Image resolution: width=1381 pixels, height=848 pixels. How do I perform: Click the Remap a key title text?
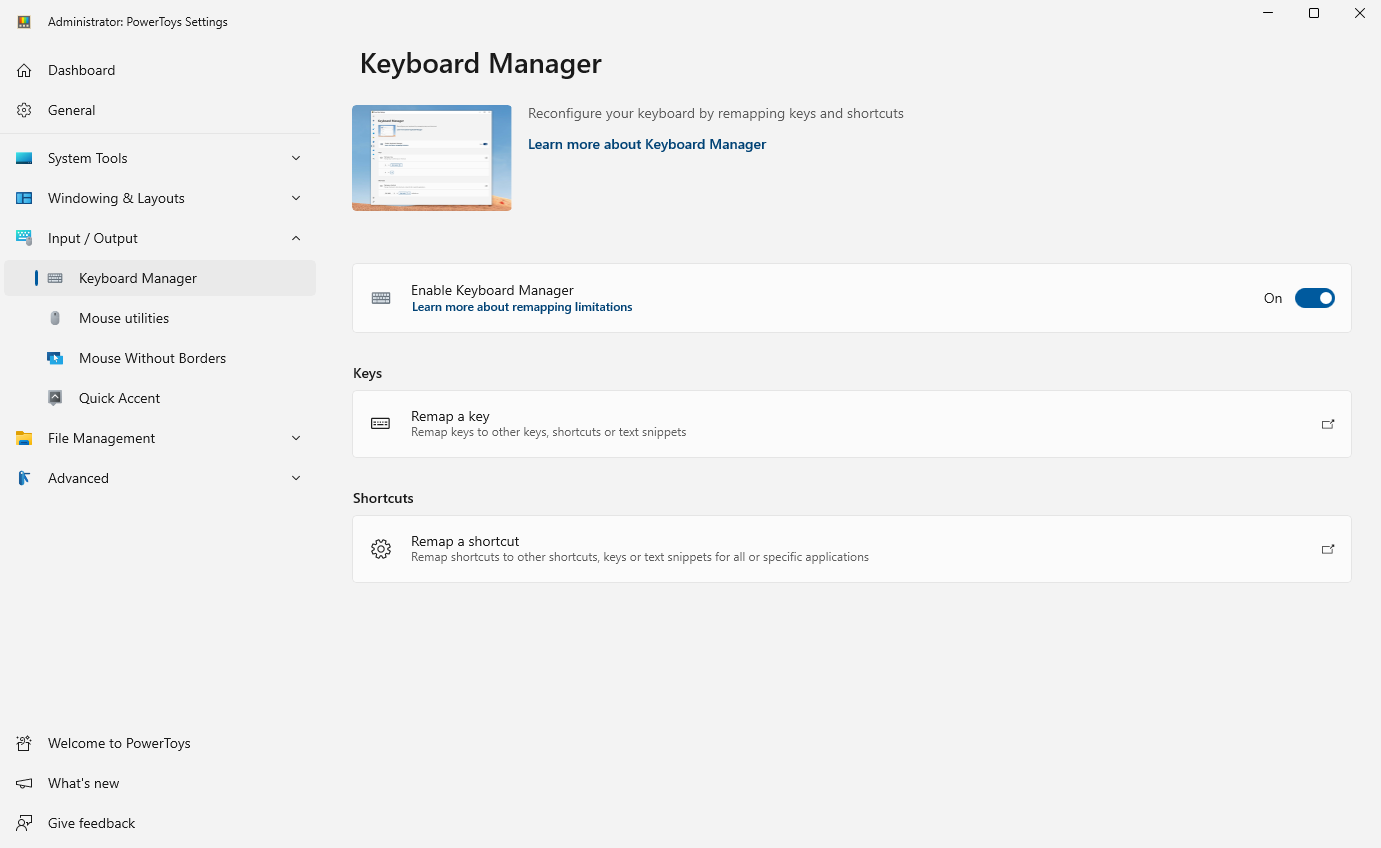coord(450,416)
